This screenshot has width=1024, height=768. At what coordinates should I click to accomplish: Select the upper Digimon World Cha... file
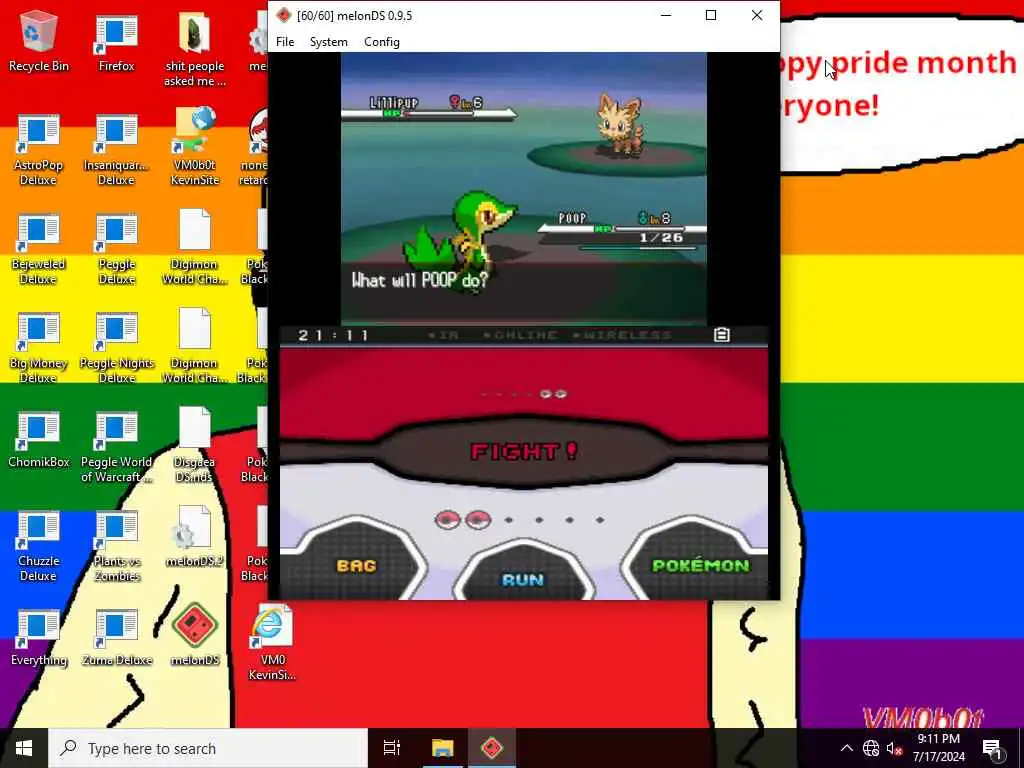[x=194, y=247]
